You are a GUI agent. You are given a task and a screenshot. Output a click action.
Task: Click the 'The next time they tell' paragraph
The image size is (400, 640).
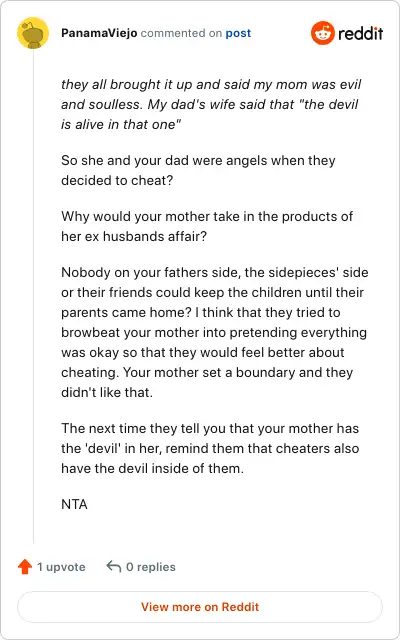pos(210,448)
